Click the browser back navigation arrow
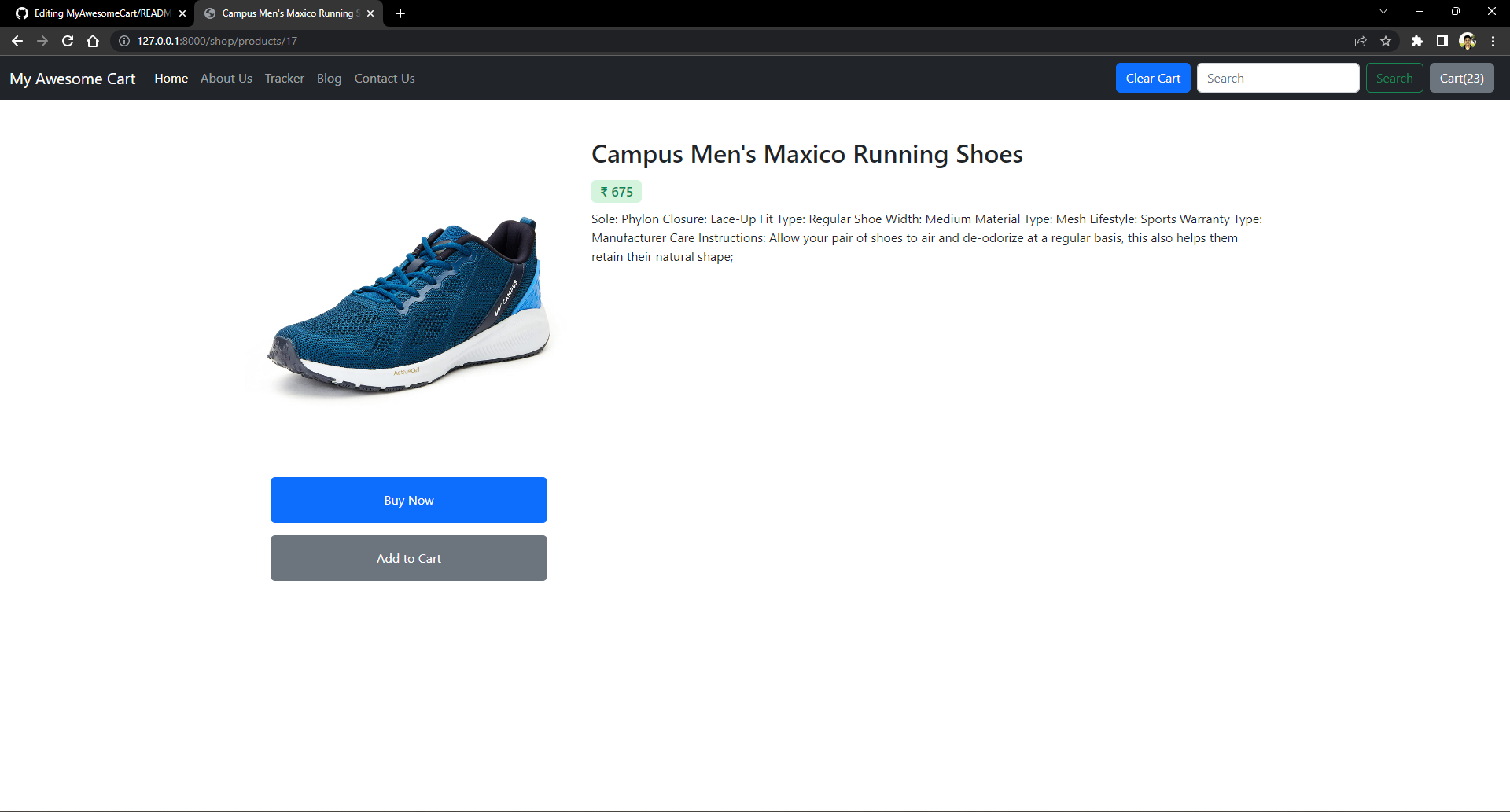Screen dimensions: 1510x812 click(17, 41)
